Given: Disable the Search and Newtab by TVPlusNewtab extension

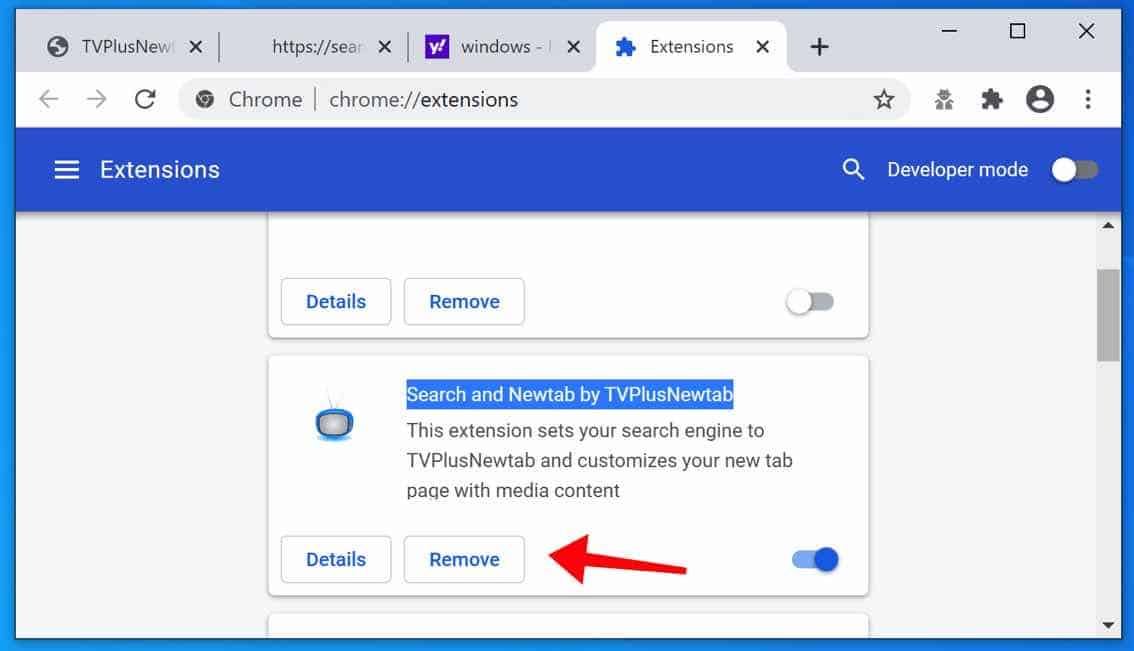Looking at the screenshot, I should [815, 559].
